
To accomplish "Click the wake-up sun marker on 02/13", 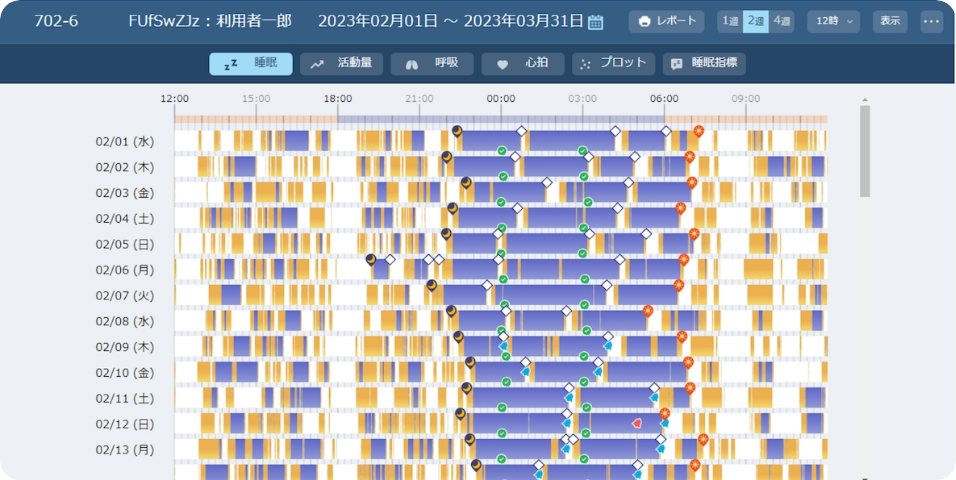I will coord(703,439).
